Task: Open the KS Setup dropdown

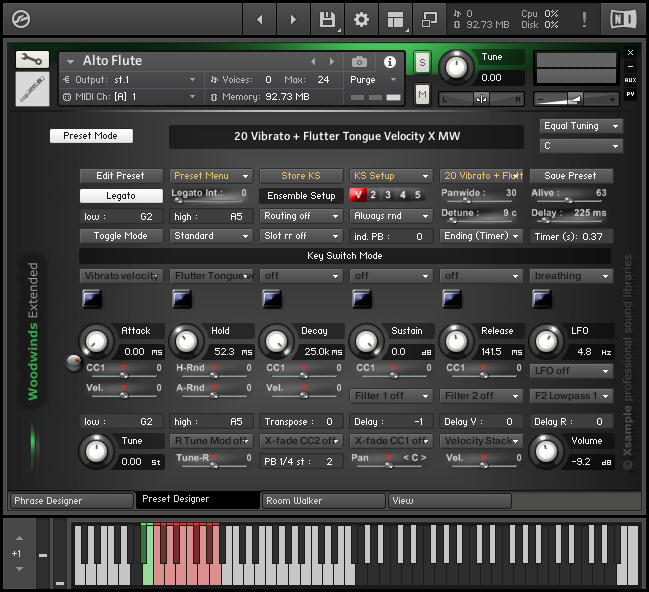Action: [391, 176]
